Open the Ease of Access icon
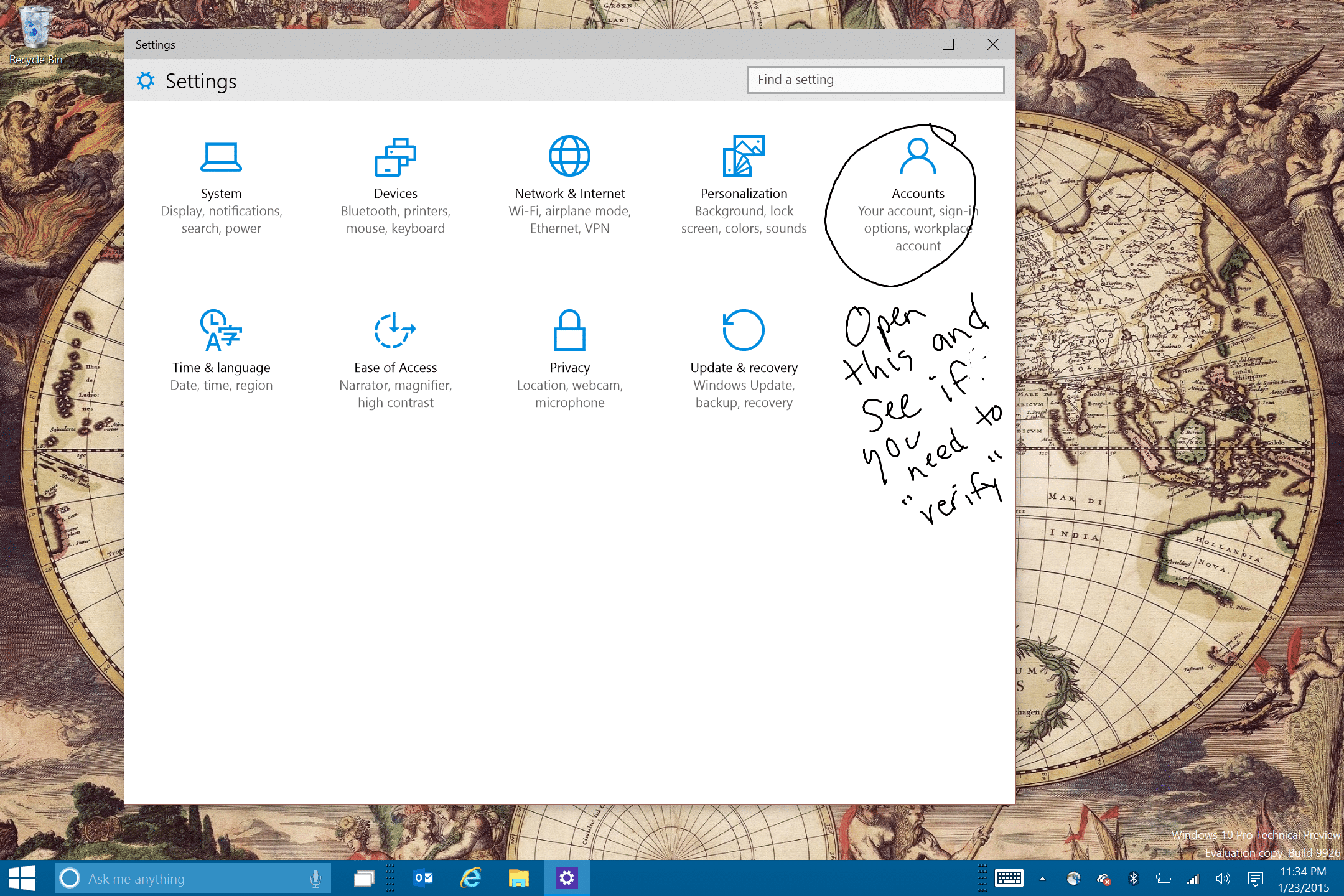1344x896 pixels. click(x=395, y=330)
